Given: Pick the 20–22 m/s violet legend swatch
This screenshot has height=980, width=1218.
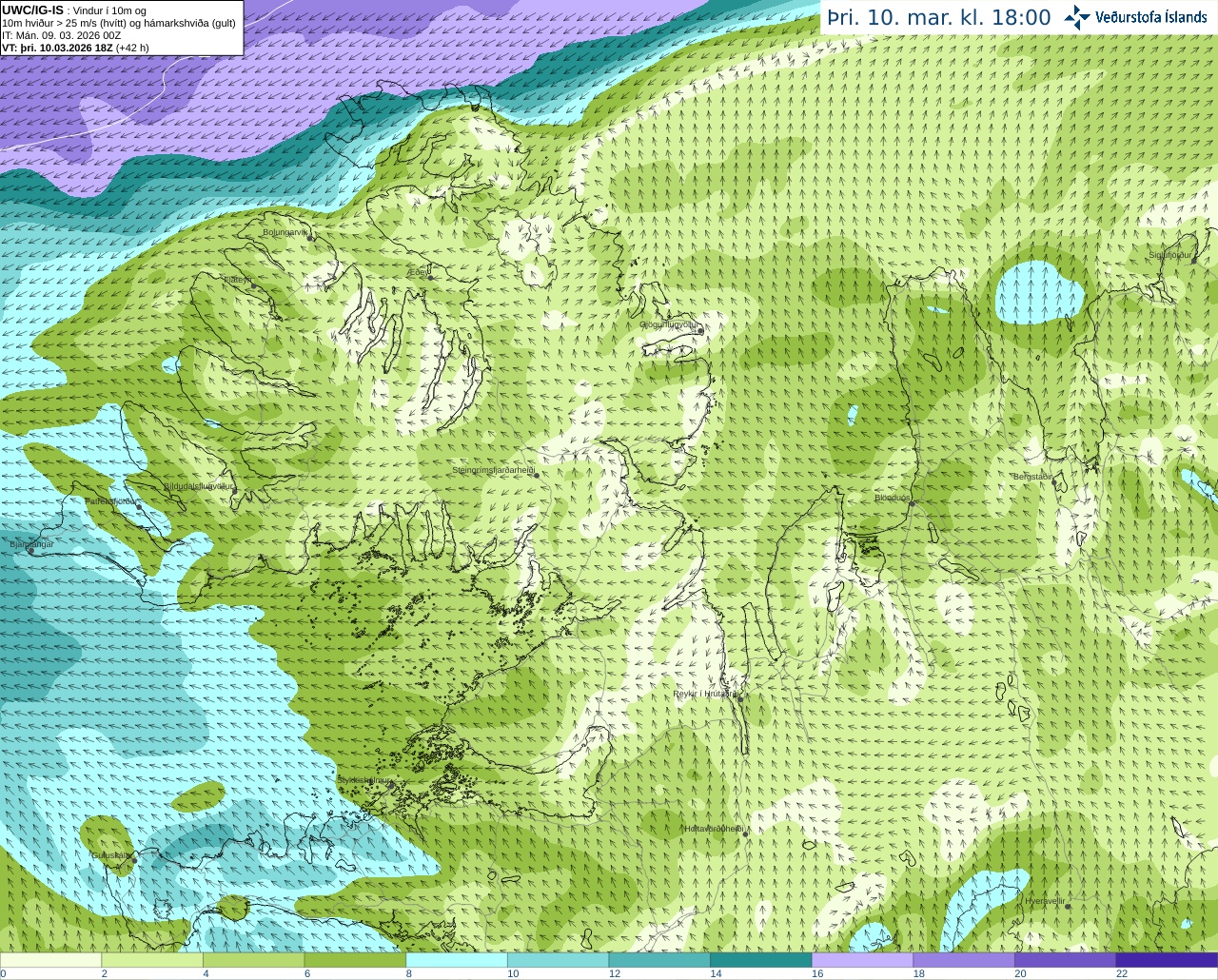Looking at the screenshot, I should point(1066,960).
